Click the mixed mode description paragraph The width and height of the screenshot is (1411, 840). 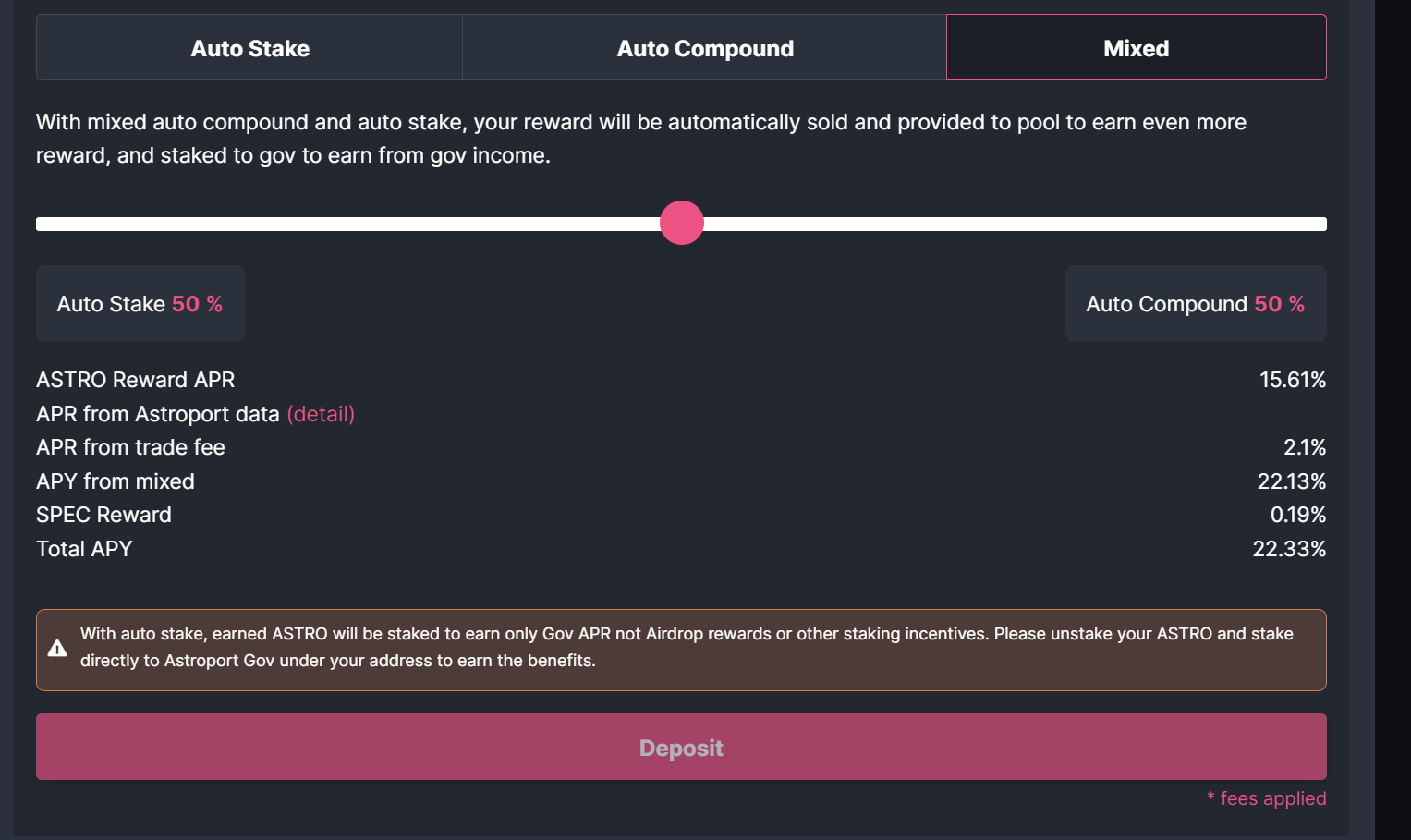(x=640, y=139)
